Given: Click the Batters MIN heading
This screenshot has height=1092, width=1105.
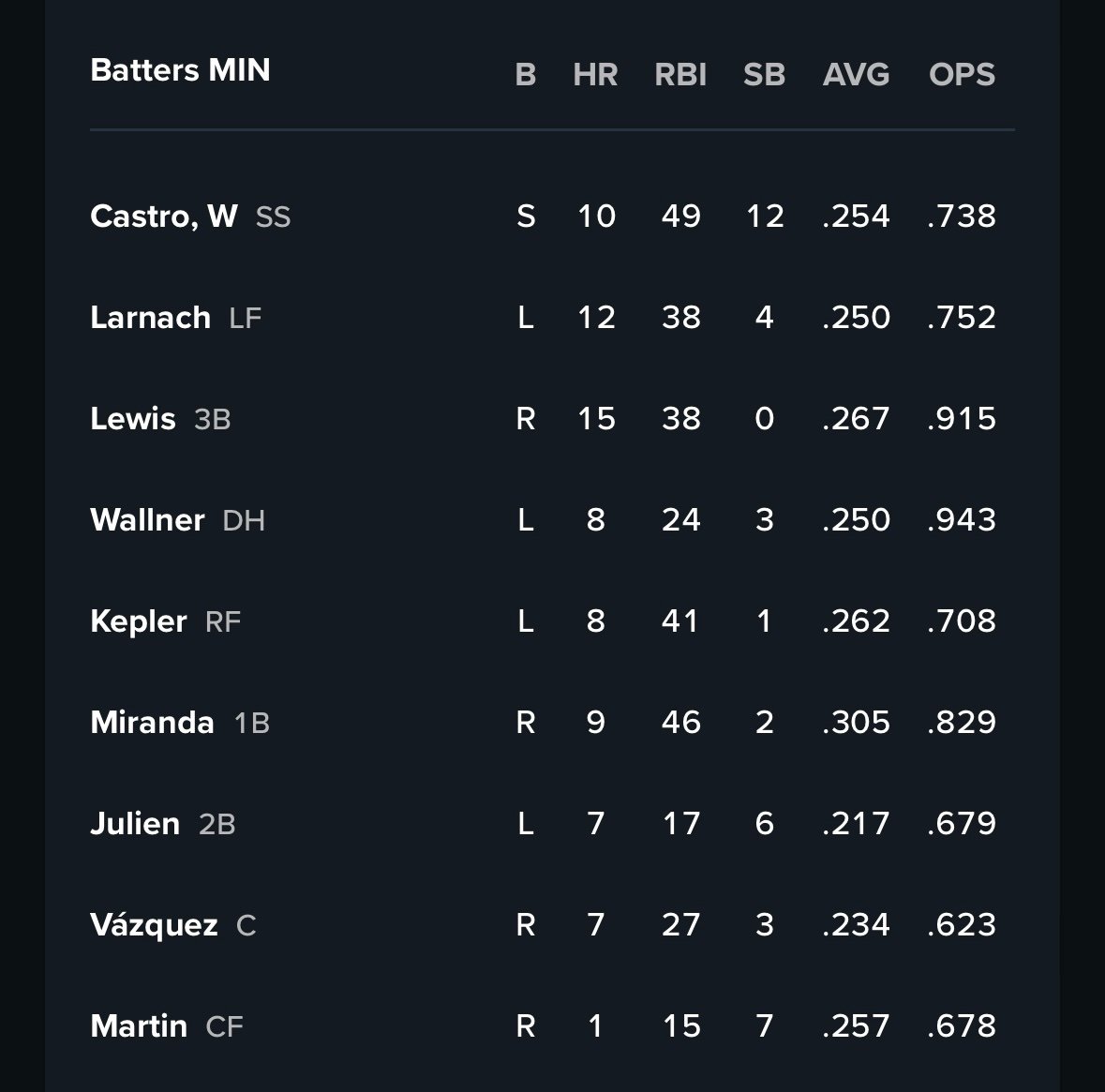Looking at the screenshot, I should click(180, 70).
